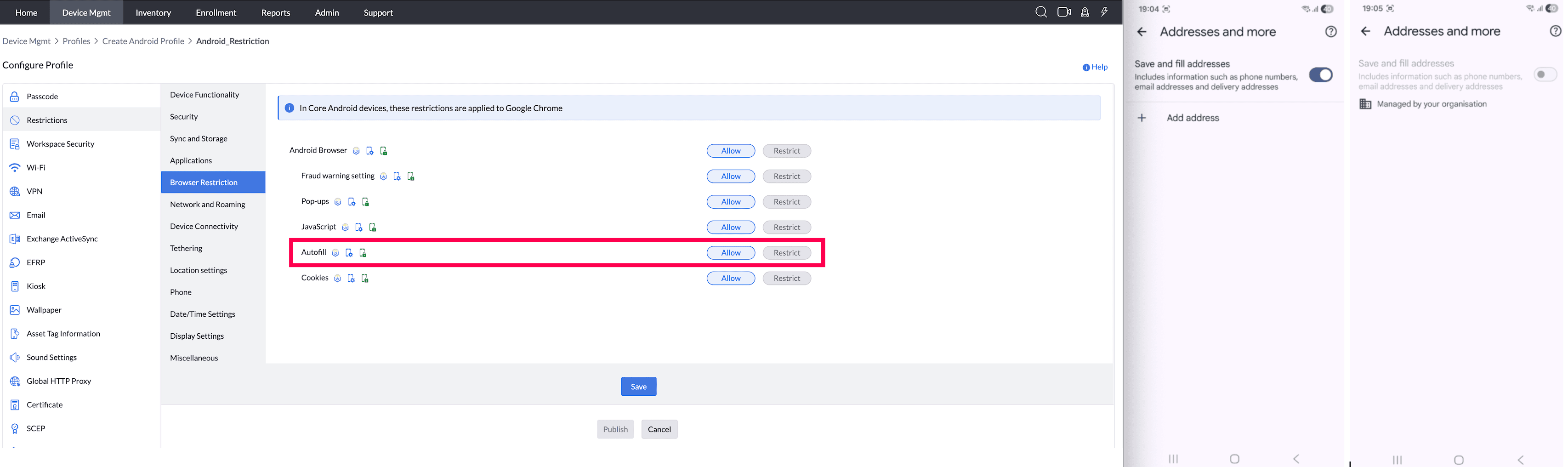Select Restrict for Fraud warning setting

(787, 177)
